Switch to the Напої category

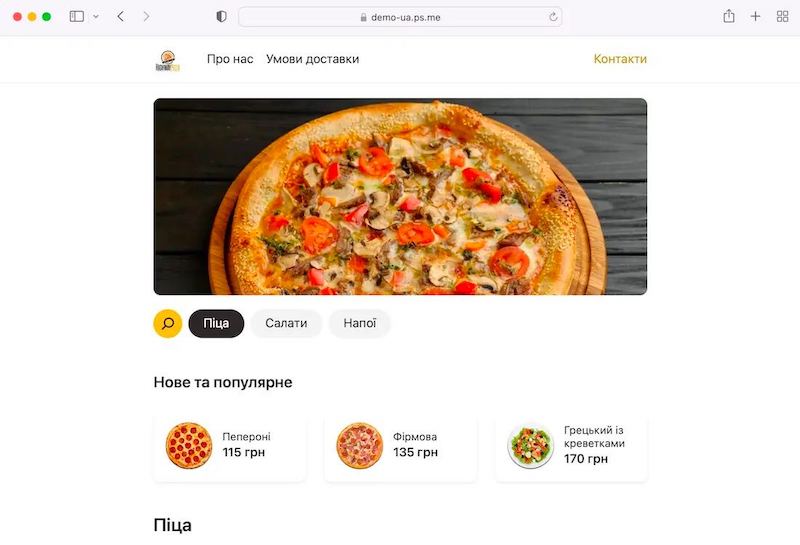click(360, 324)
